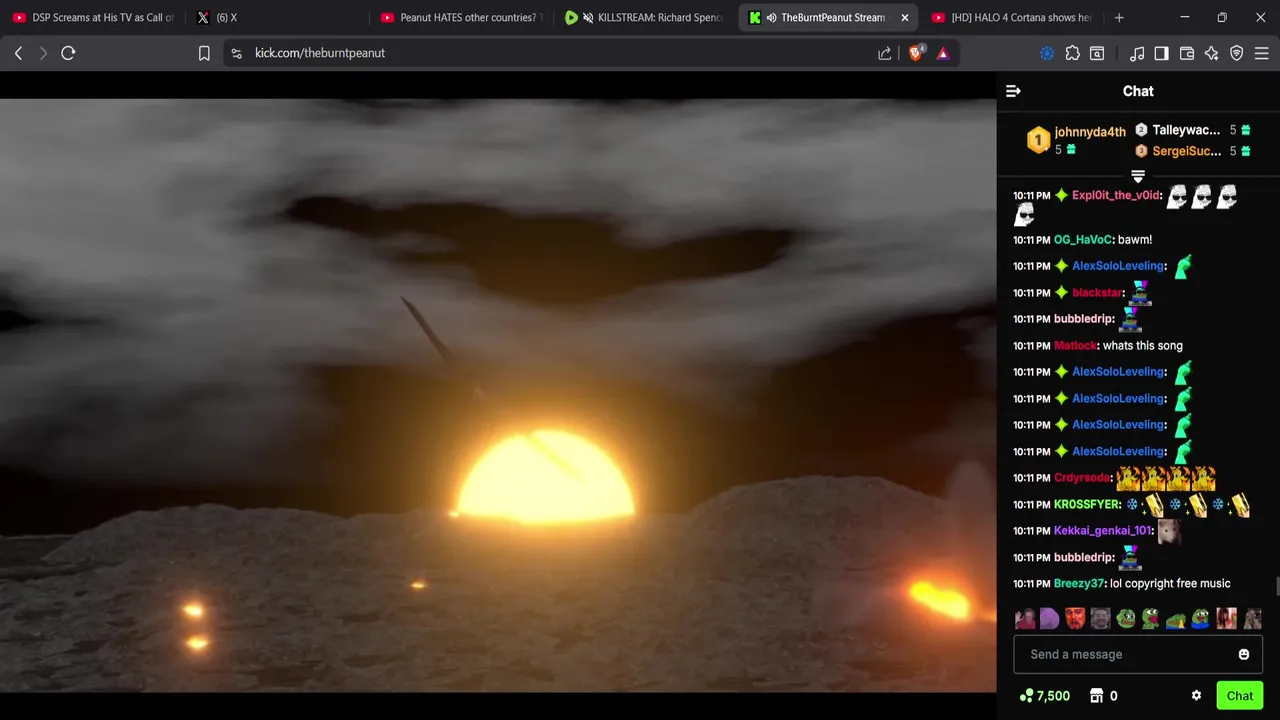
Task: Click the chat scrollbar
Action: tap(1277, 585)
